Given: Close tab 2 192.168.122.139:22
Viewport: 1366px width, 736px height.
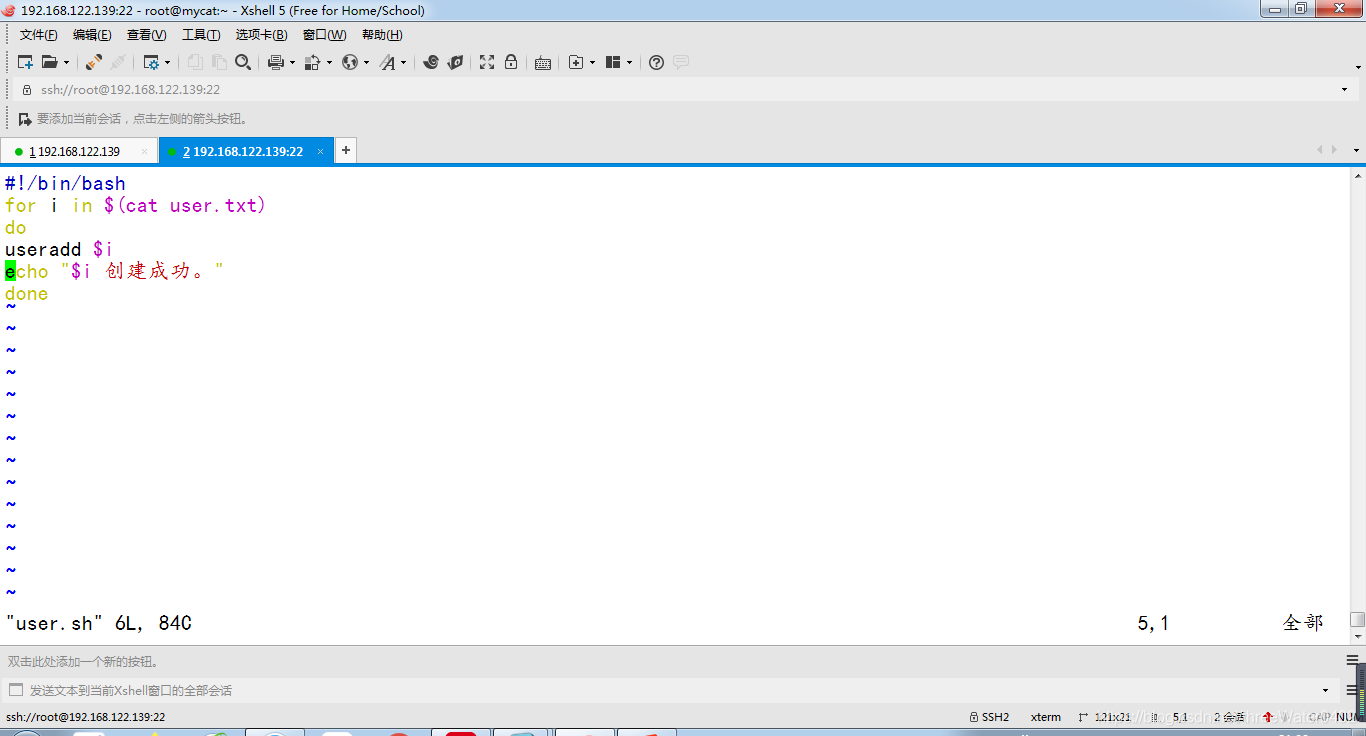Looking at the screenshot, I should click(x=321, y=152).
